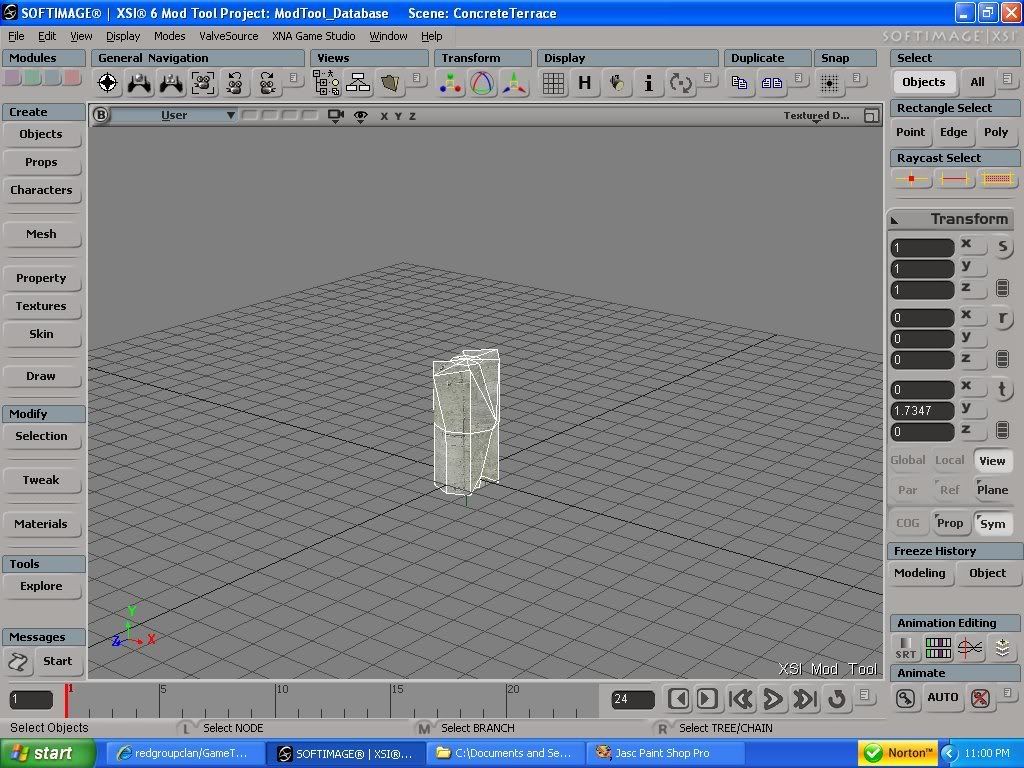Open General Navigation toolbar options menu icon
1024x768 pixels.
click(294, 79)
